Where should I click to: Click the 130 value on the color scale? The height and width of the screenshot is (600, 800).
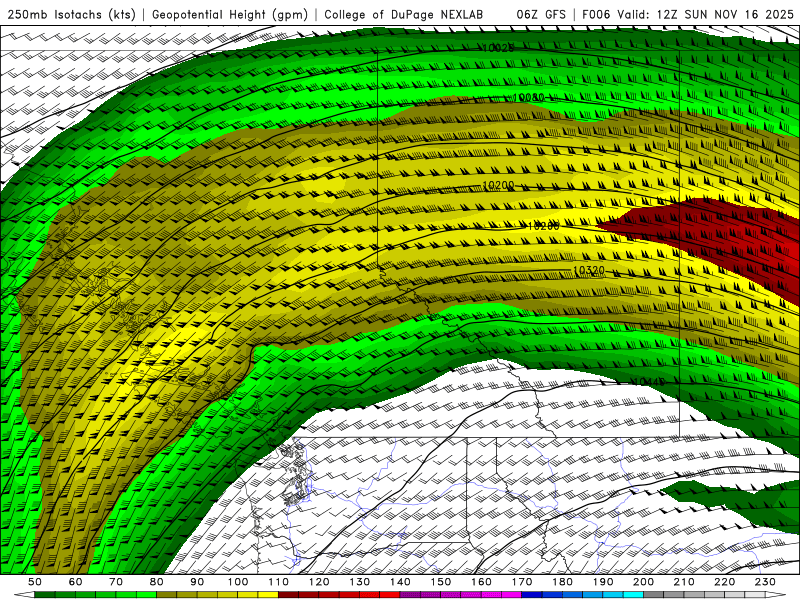click(360, 582)
